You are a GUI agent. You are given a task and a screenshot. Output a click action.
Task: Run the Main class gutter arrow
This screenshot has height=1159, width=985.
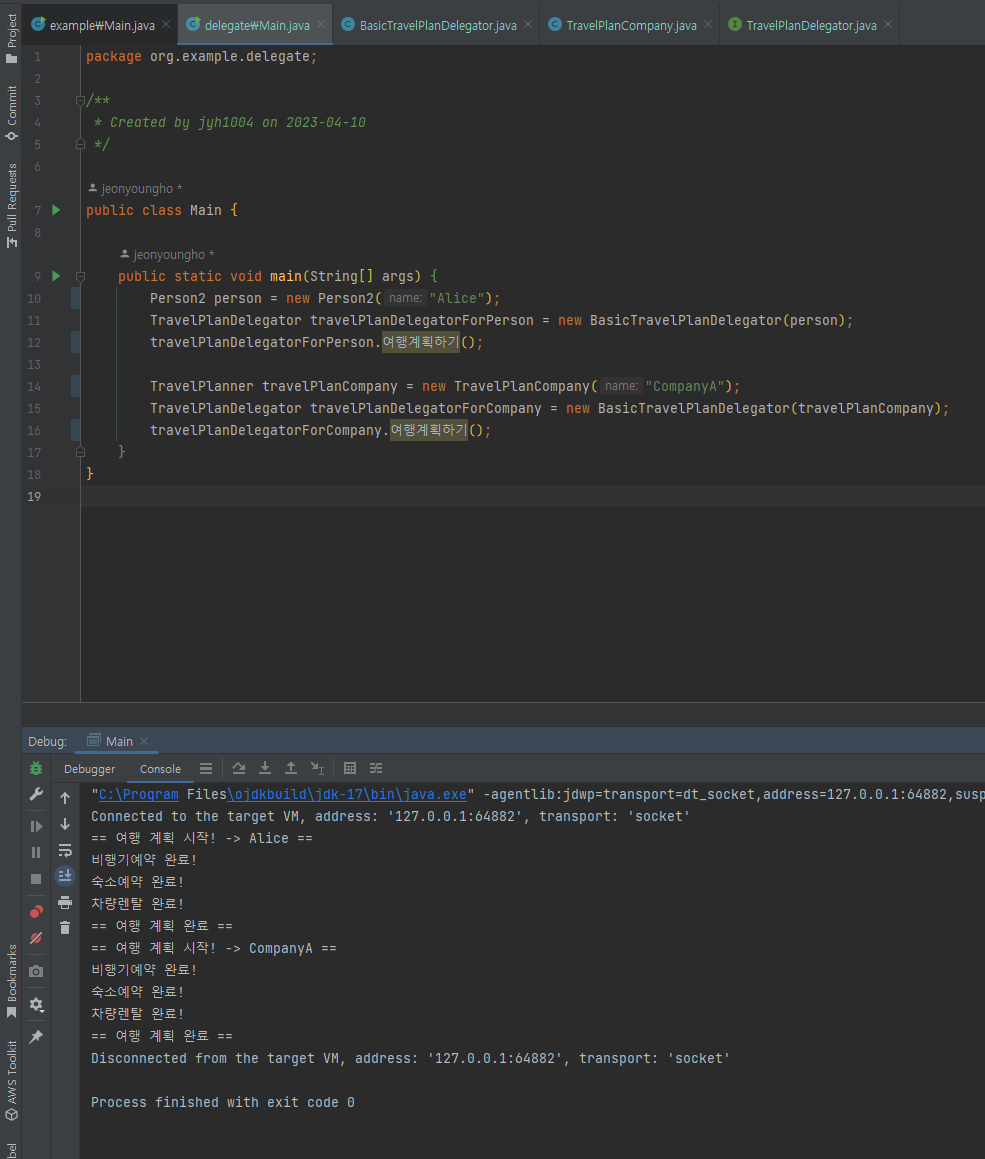[x=56, y=210]
